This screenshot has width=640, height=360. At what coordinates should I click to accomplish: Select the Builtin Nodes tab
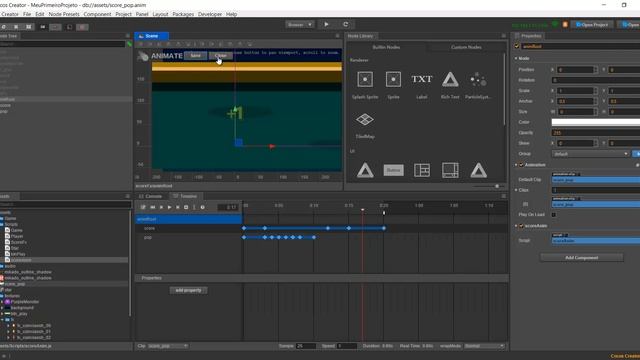[x=386, y=47]
